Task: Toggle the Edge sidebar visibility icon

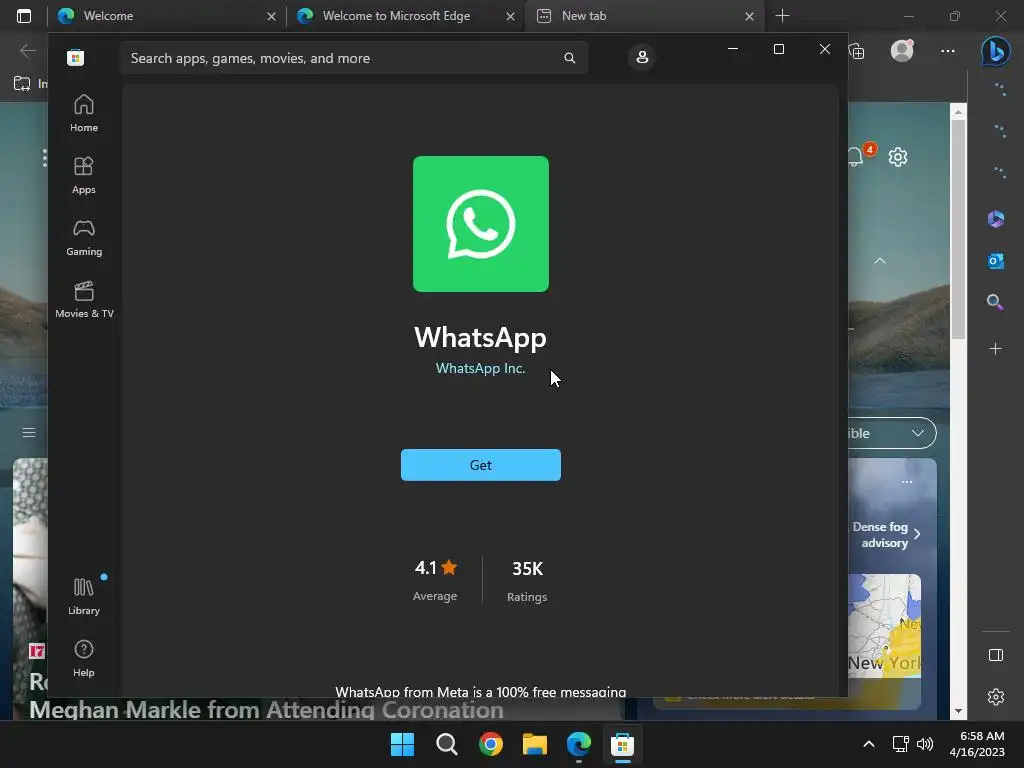Action: pos(995,655)
